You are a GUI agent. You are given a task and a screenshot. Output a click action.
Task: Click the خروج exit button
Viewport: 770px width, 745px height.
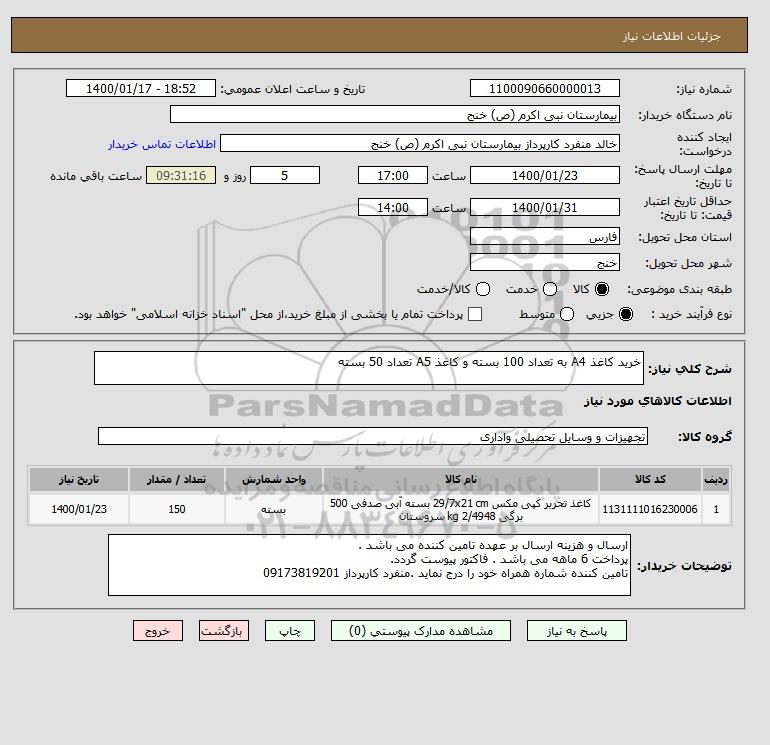pyautogui.click(x=158, y=631)
